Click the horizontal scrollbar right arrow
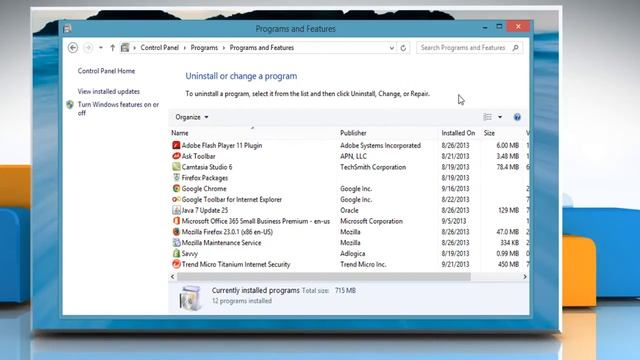640x360 pixels. pyautogui.click(x=525, y=277)
